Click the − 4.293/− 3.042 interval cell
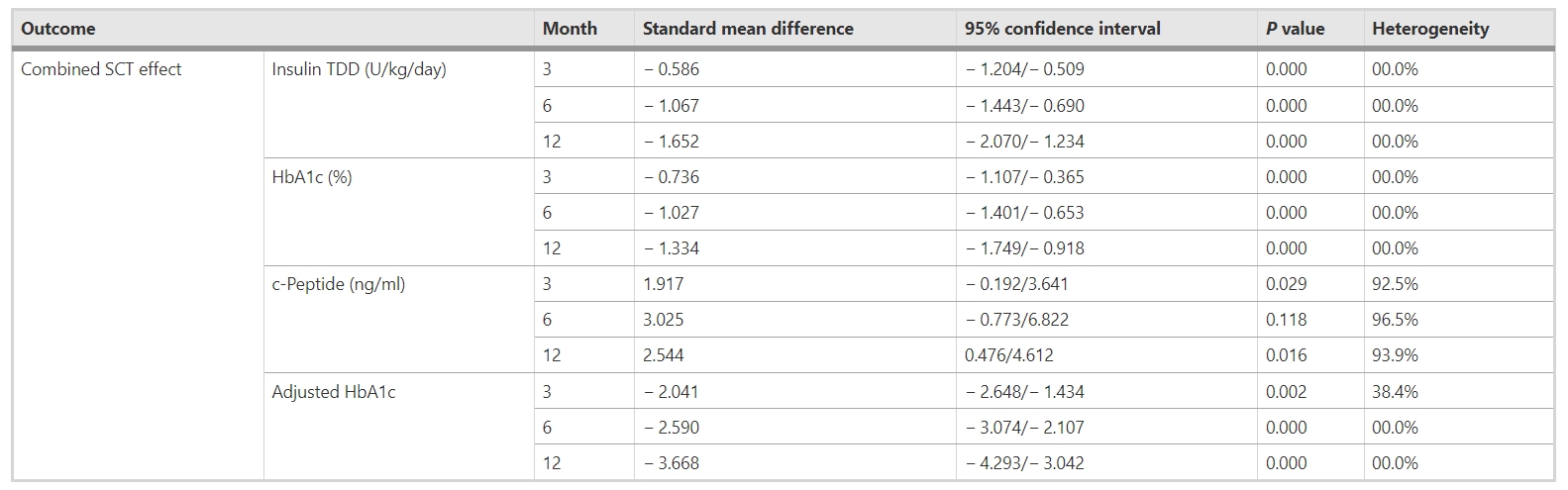Image resolution: width=1568 pixels, height=490 pixels. (x=1024, y=463)
